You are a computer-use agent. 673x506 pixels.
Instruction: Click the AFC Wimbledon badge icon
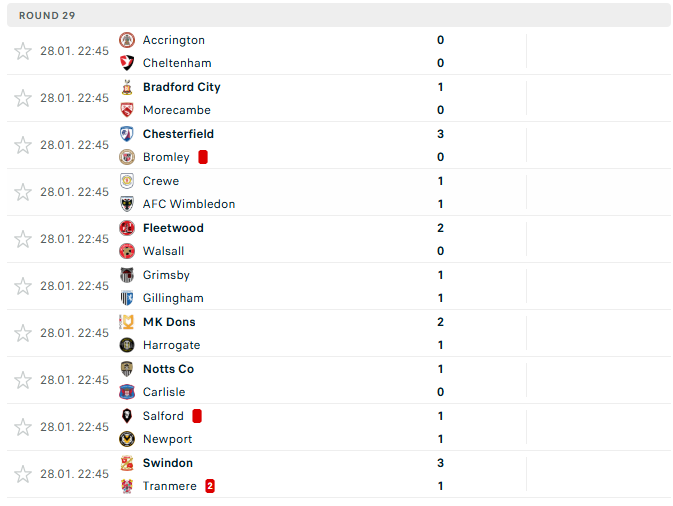click(127, 204)
